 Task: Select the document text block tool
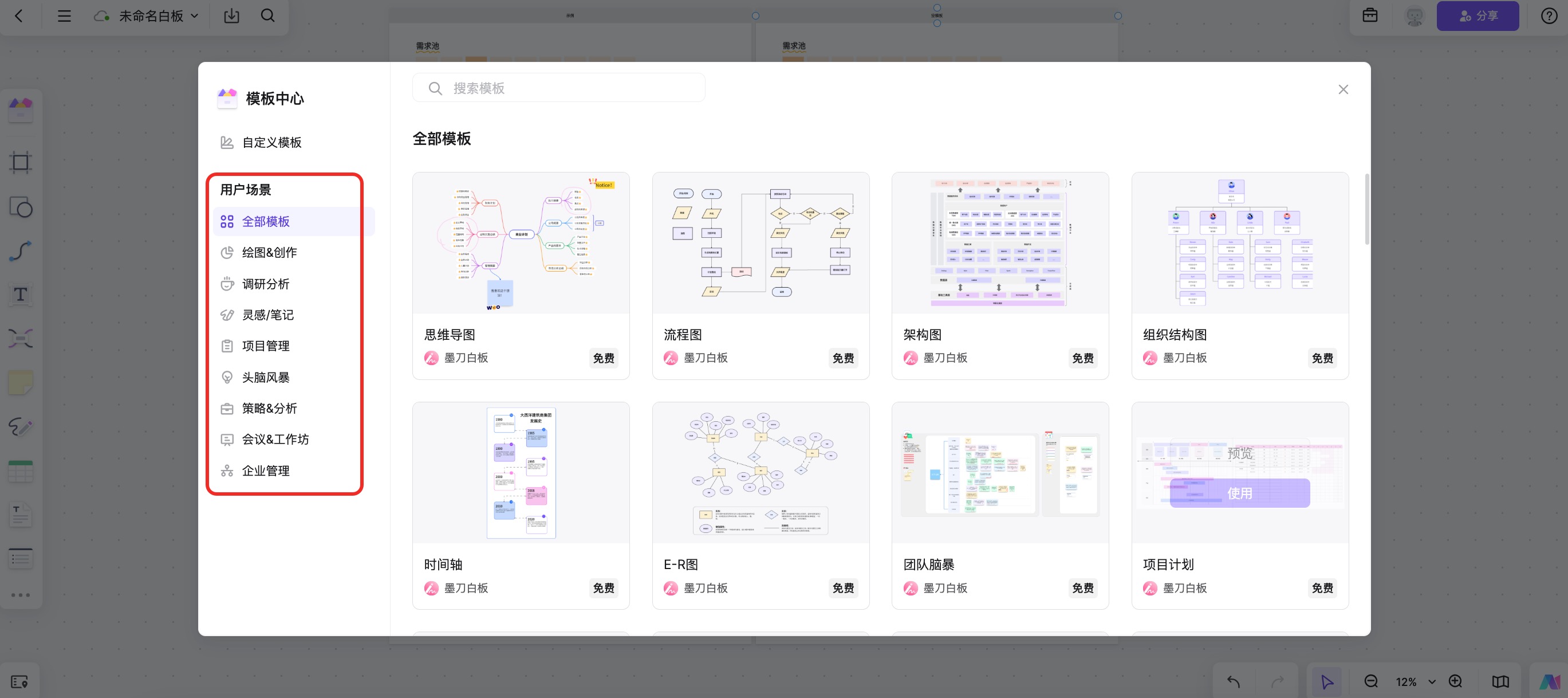(21, 515)
